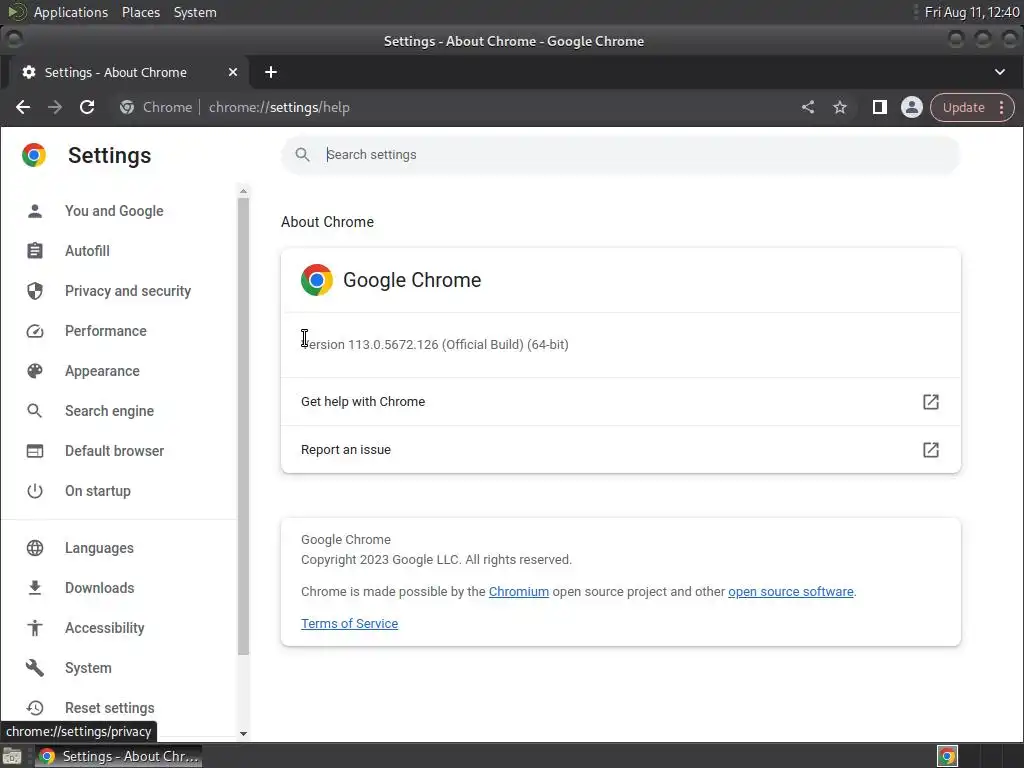Screen dimensions: 1024x768
Task: Click the Search settings field
Action: (x=620, y=155)
